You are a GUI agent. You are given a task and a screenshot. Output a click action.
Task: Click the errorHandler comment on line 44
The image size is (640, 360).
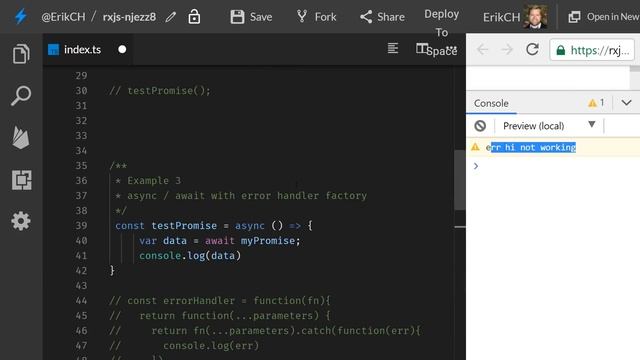click(x=219, y=301)
